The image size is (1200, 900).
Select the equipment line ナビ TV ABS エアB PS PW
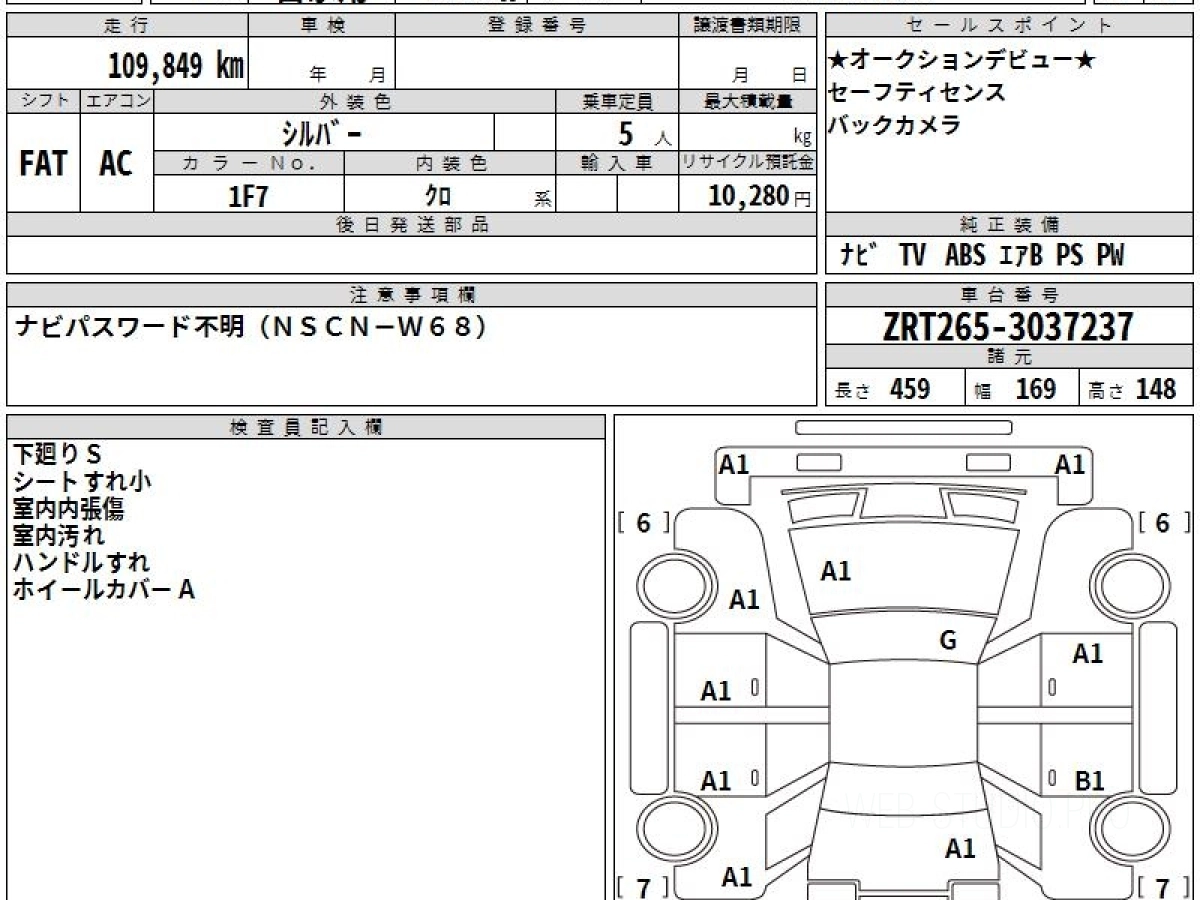pyautogui.click(x=981, y=256)
